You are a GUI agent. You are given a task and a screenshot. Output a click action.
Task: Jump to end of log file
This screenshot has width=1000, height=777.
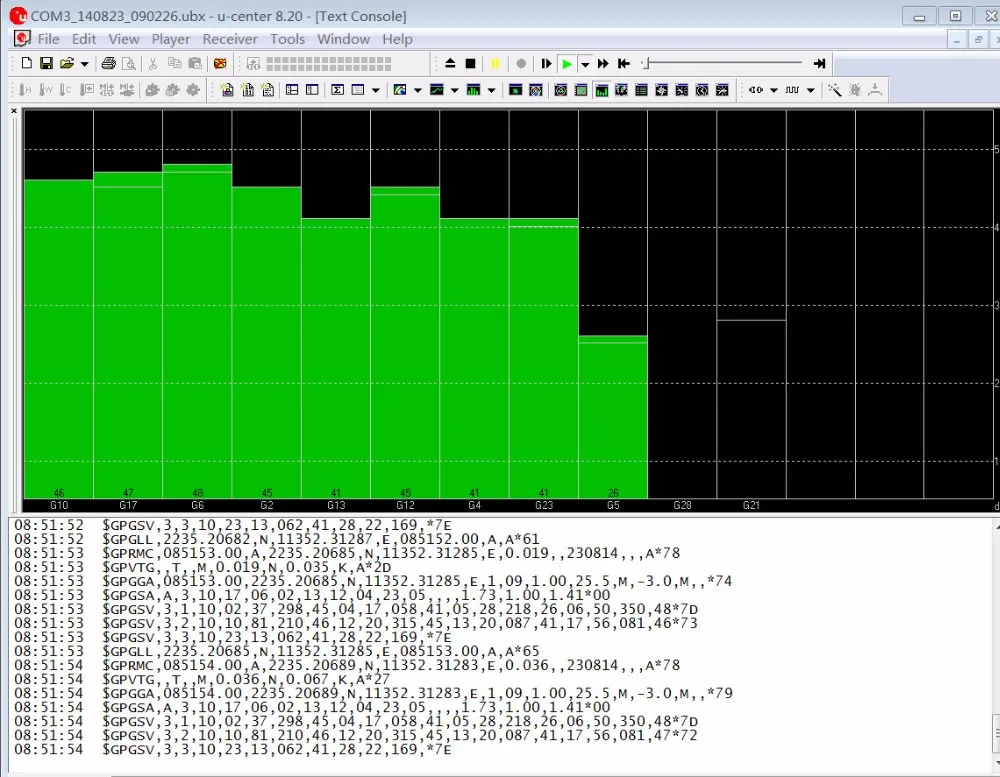[820, 63]
